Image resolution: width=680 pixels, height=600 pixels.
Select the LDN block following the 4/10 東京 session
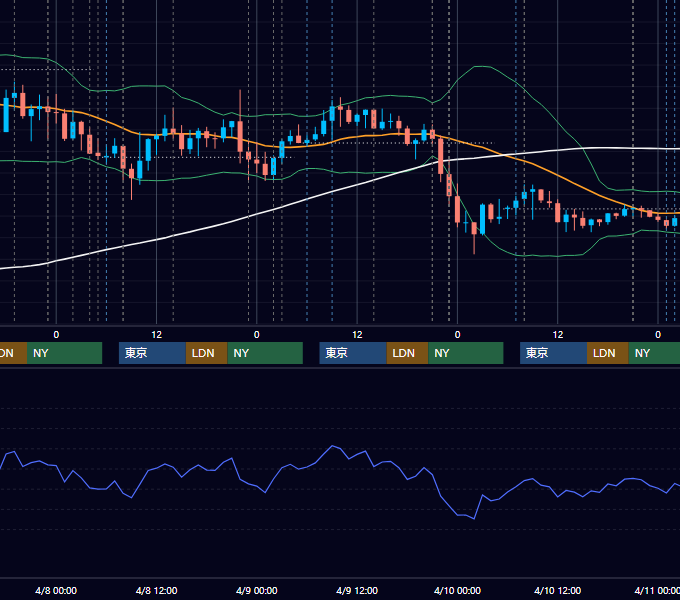coord(608,353)
